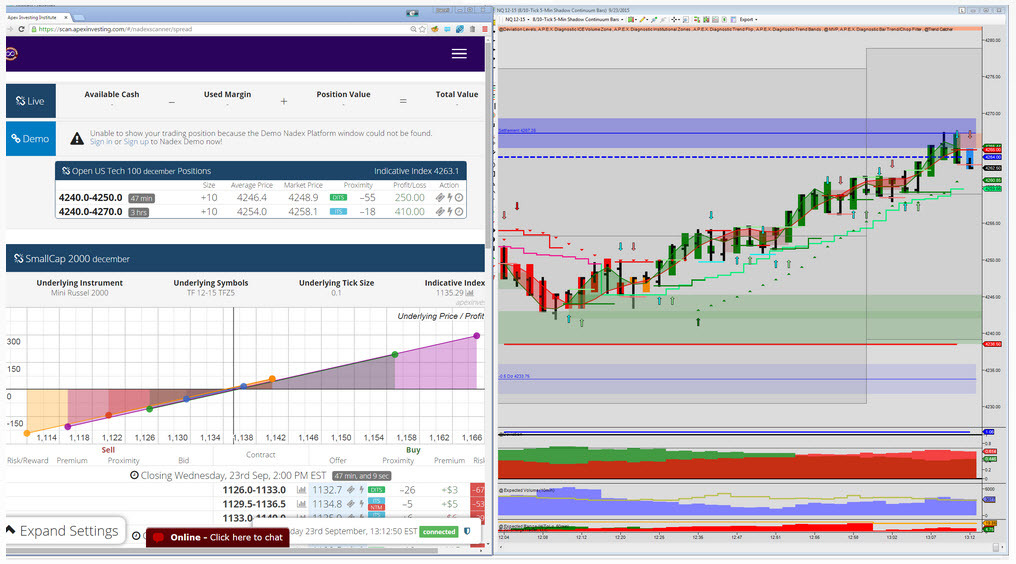Click the 250.00 profit/loss value
Image resolution: width=1016 pixels, height=564 pixels.
point(410,198)
